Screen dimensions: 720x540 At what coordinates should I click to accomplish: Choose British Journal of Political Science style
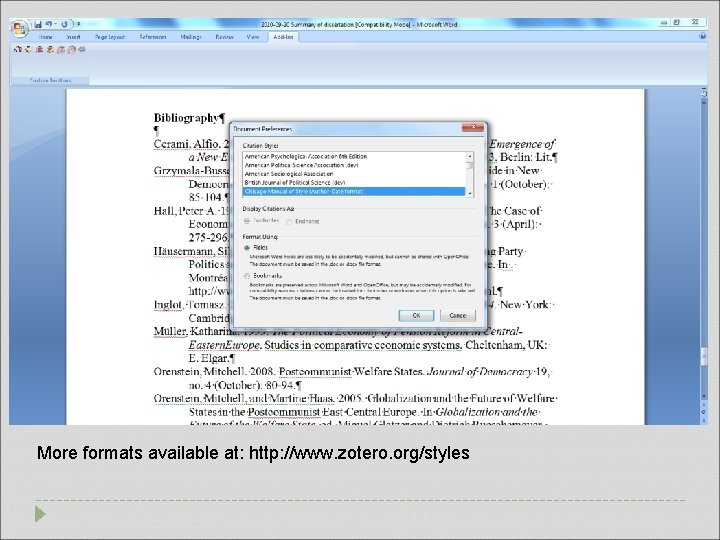click(x=354, y=182)
